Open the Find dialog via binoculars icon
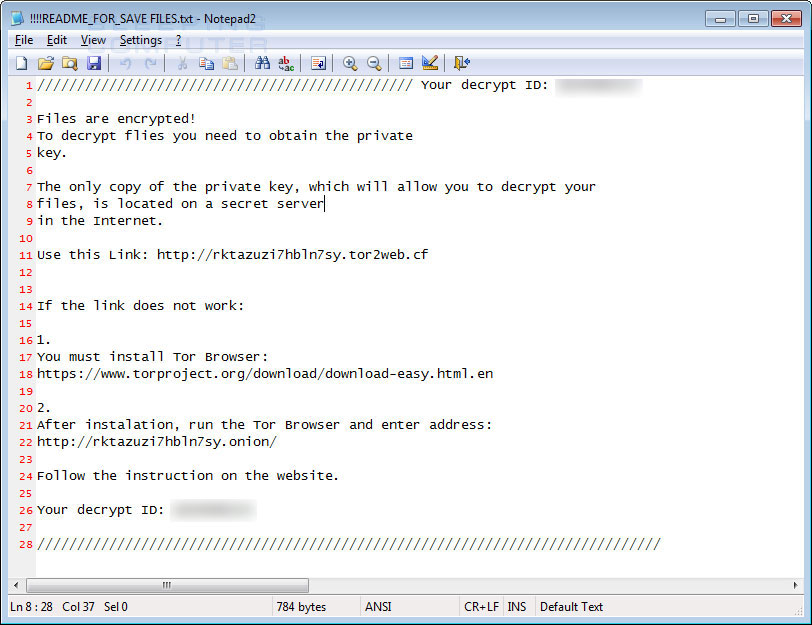 261,63
